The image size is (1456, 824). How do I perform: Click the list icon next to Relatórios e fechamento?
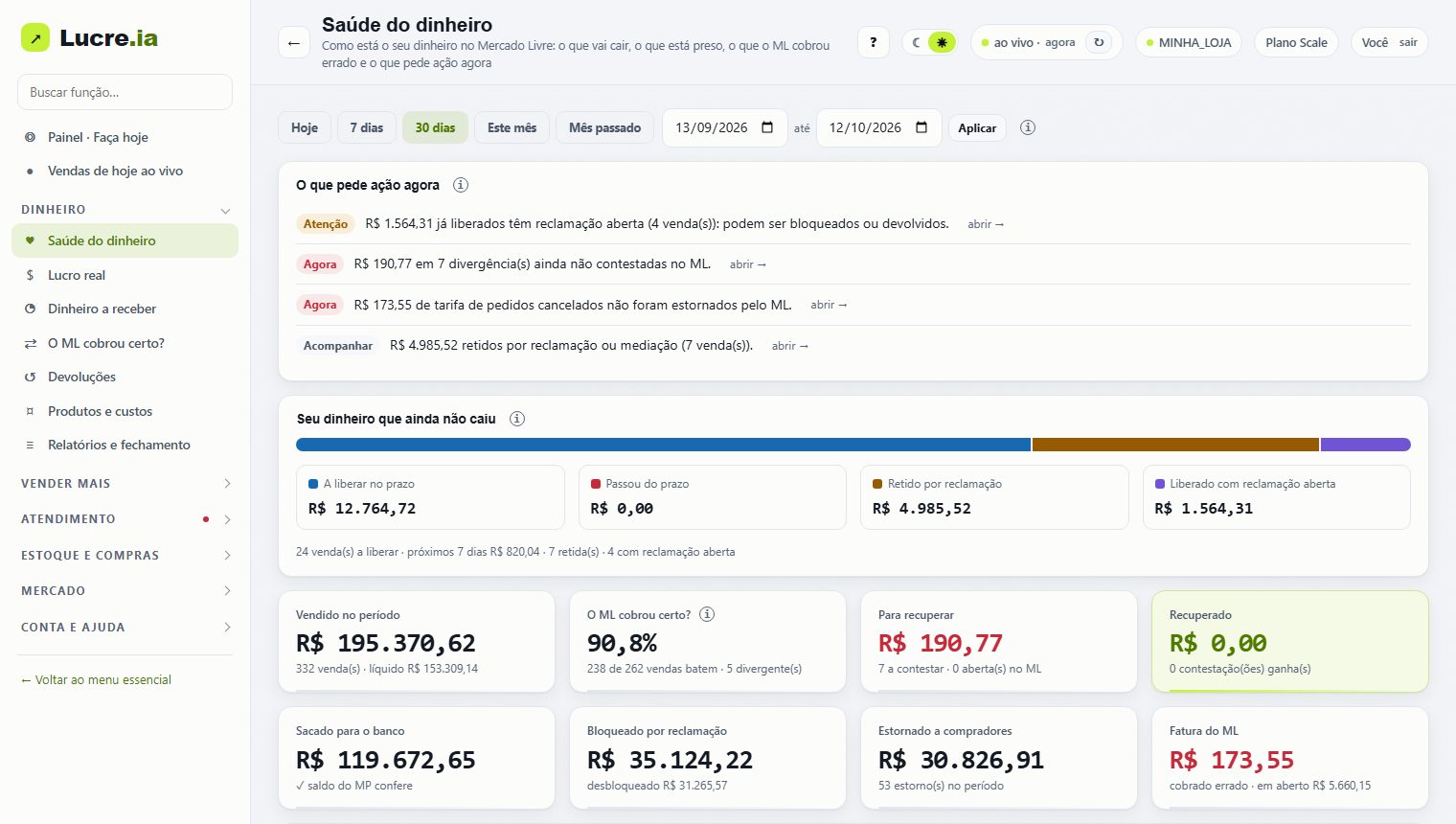click(x=30, y=445)
